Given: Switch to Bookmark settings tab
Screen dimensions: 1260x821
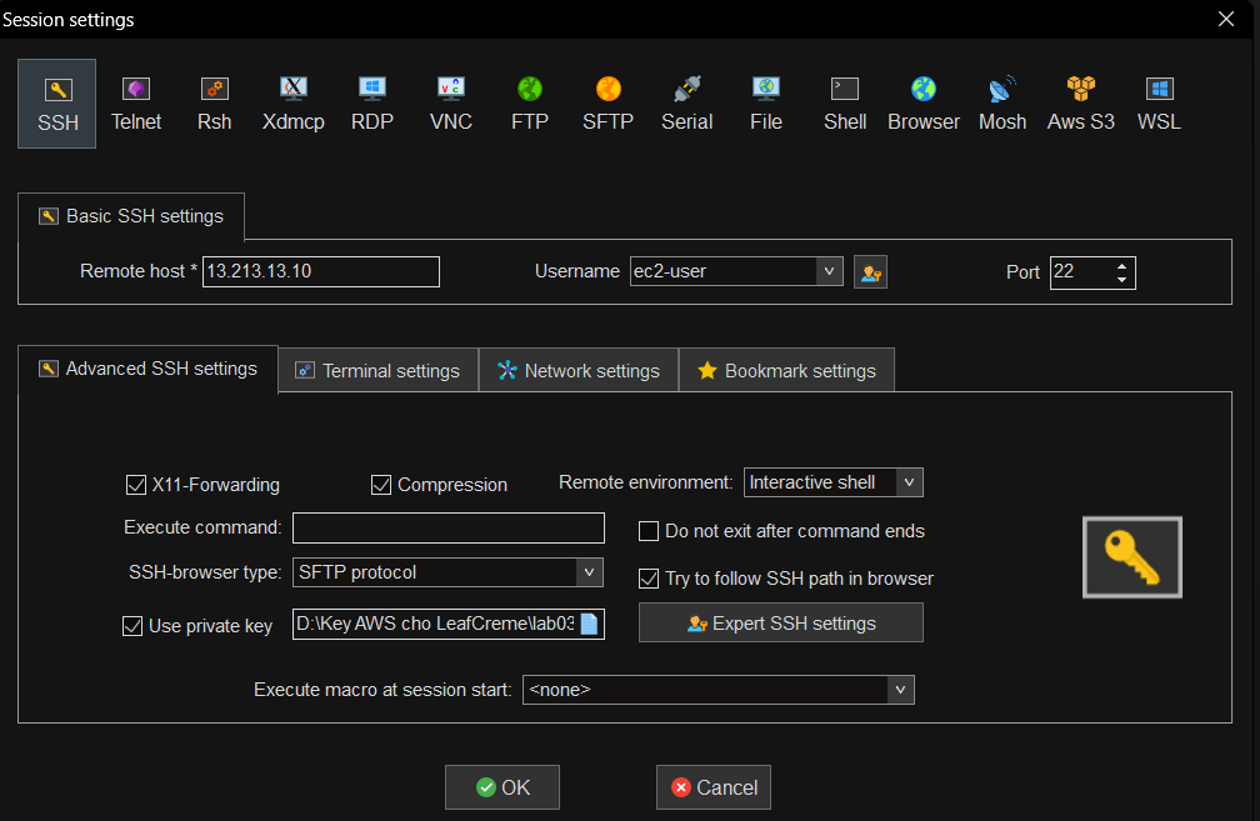Looking at the screenshot, I should [x=787, y=370].
